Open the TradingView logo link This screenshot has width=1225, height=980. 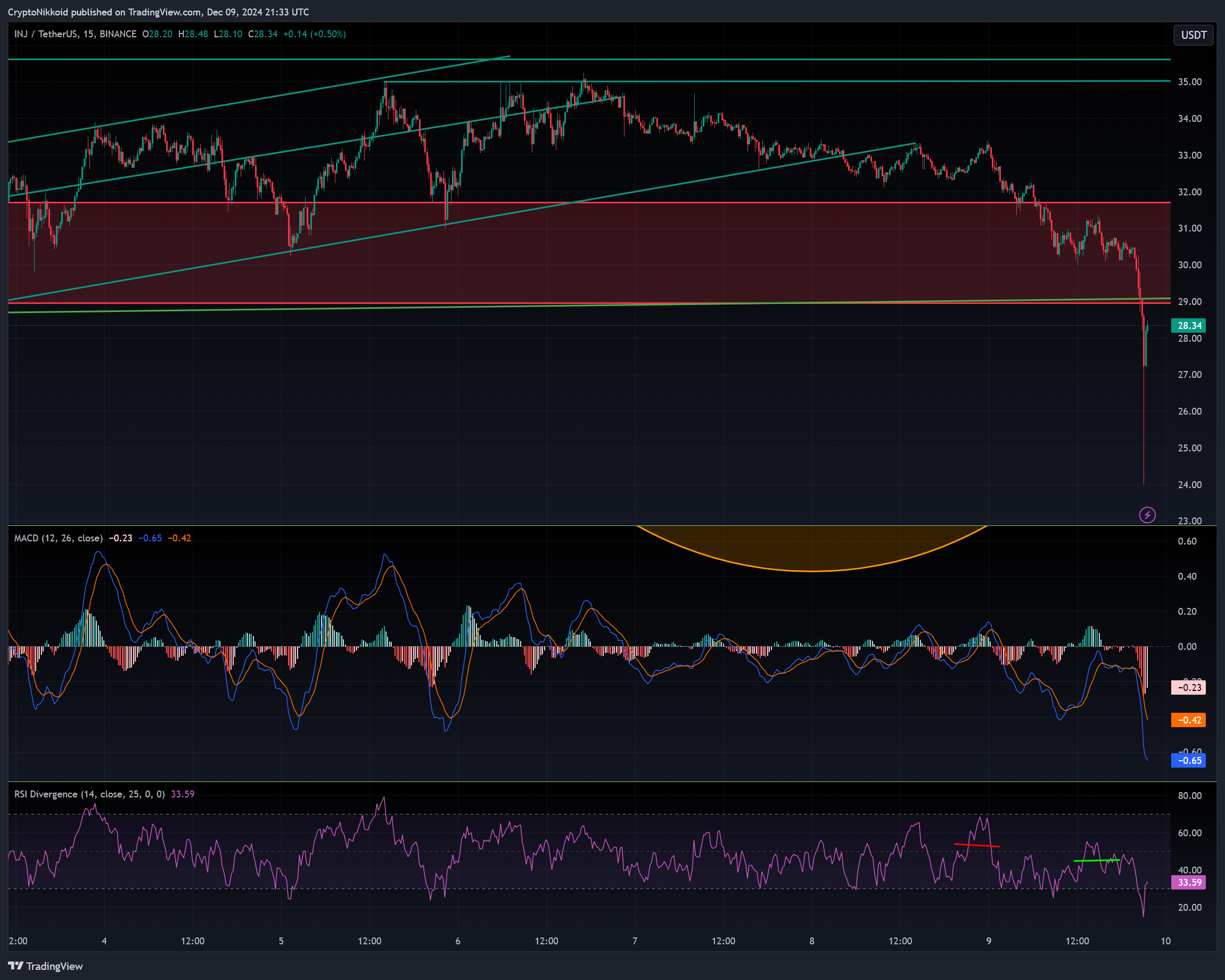45,966
